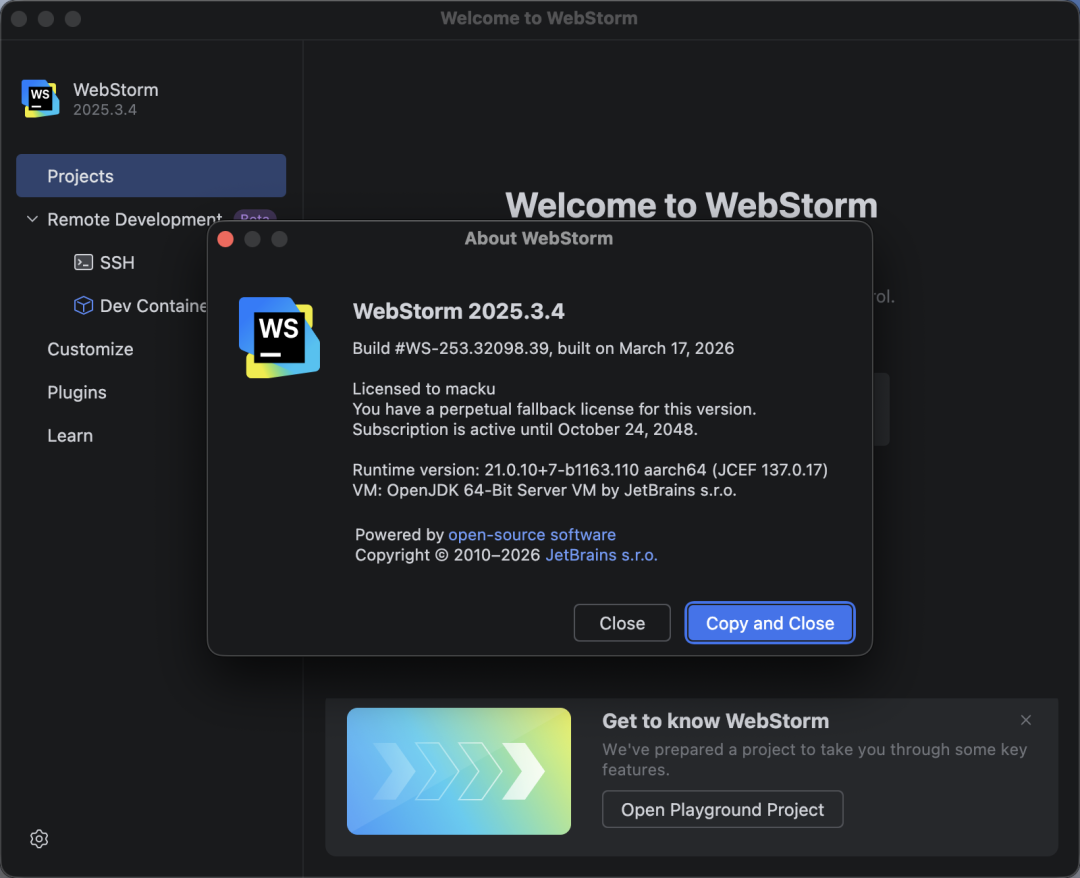
Task: Open the Learn section
Action: point(70,436)
